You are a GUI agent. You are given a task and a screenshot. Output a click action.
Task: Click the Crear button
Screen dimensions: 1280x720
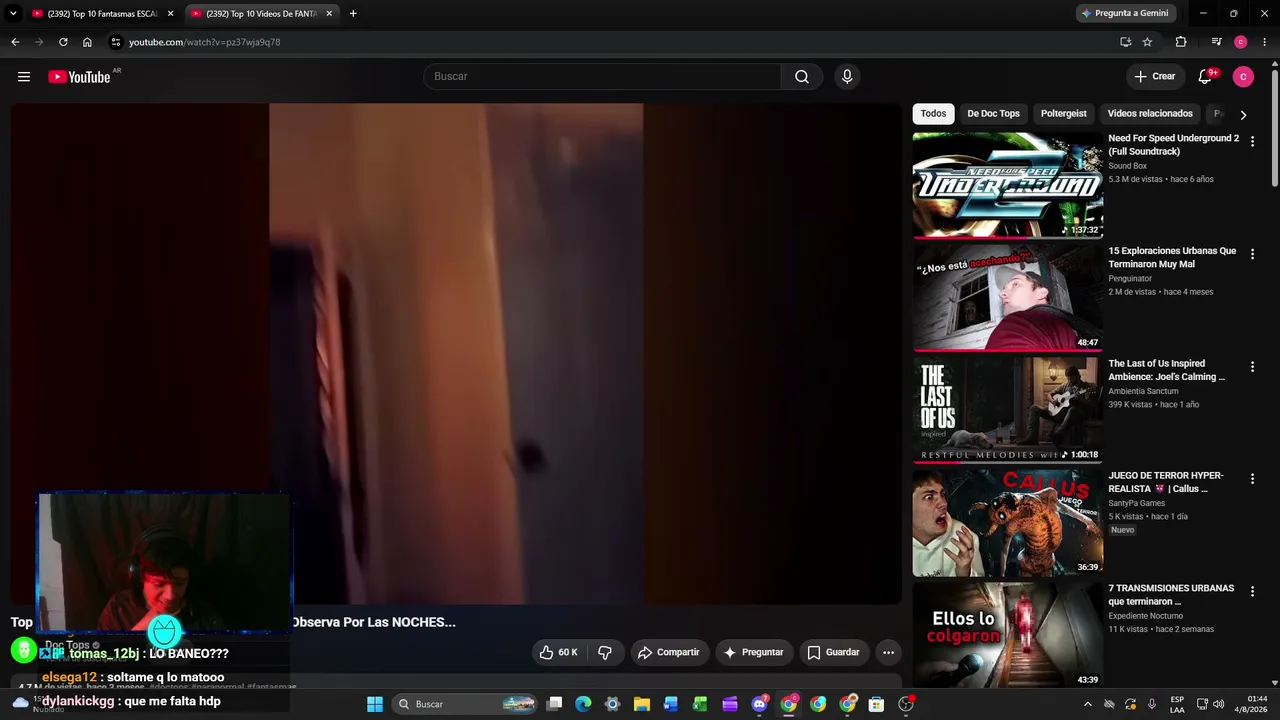(x=1154, y=77)
